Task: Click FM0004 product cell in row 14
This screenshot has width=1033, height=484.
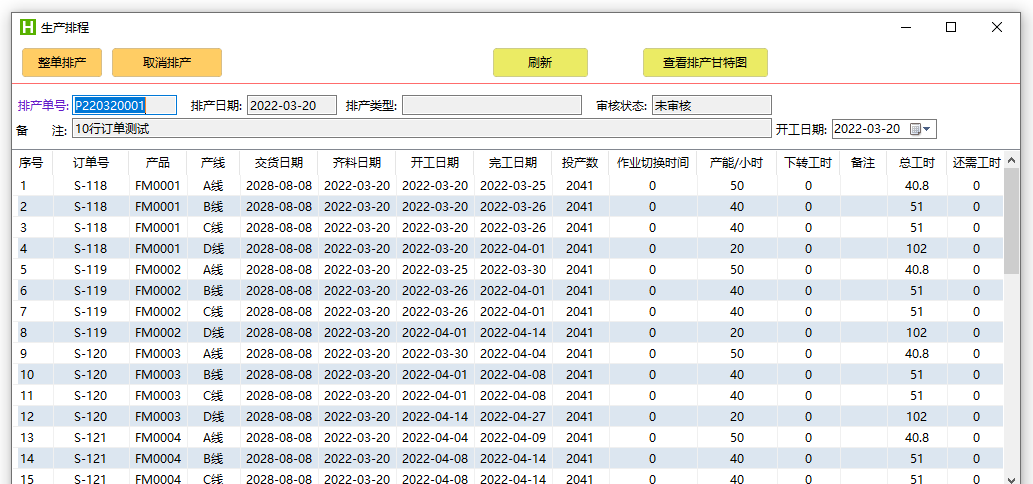Action: (157, 459)
